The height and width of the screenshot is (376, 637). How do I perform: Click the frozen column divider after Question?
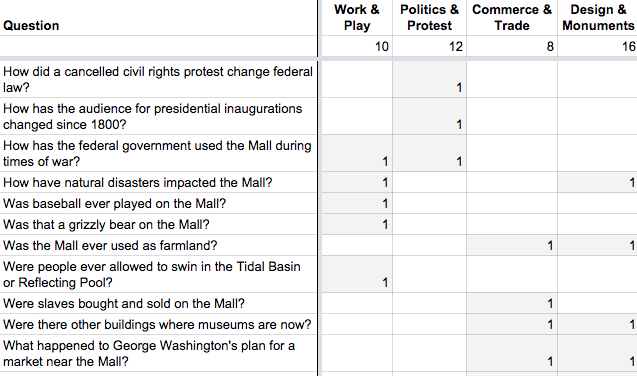pyautogui.click(x=319, y=188)
